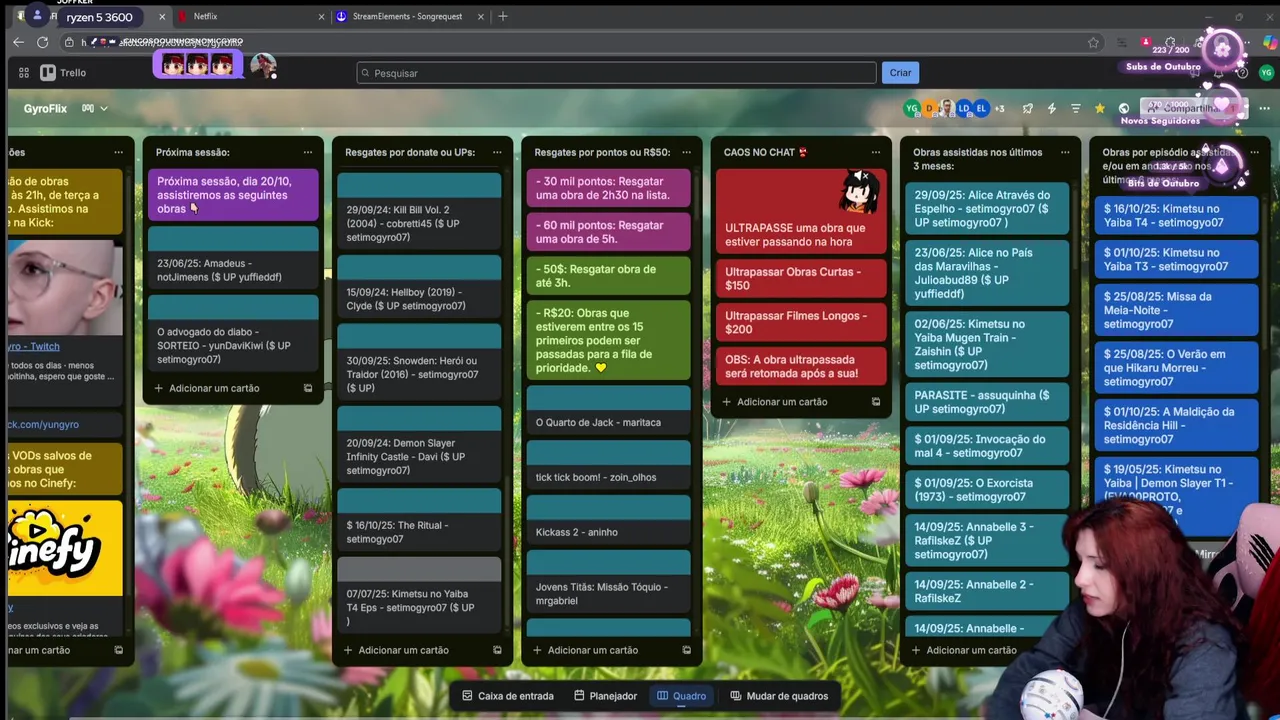Viewport: 1280px width, 720px height.
Task: Bookmark this page with address bar star
Action: [x=1093, y=42]
